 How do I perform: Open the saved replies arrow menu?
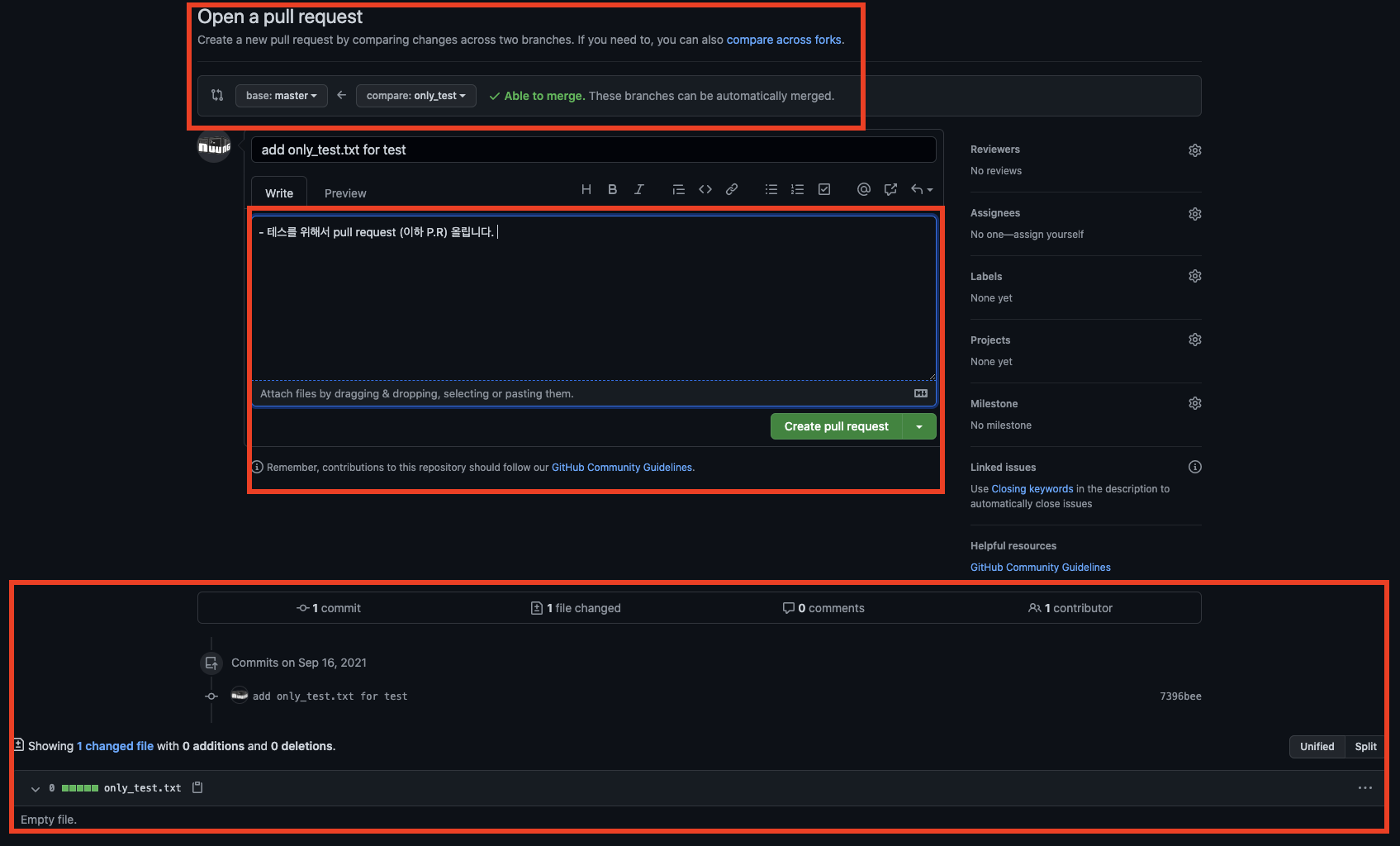point(922,189)
